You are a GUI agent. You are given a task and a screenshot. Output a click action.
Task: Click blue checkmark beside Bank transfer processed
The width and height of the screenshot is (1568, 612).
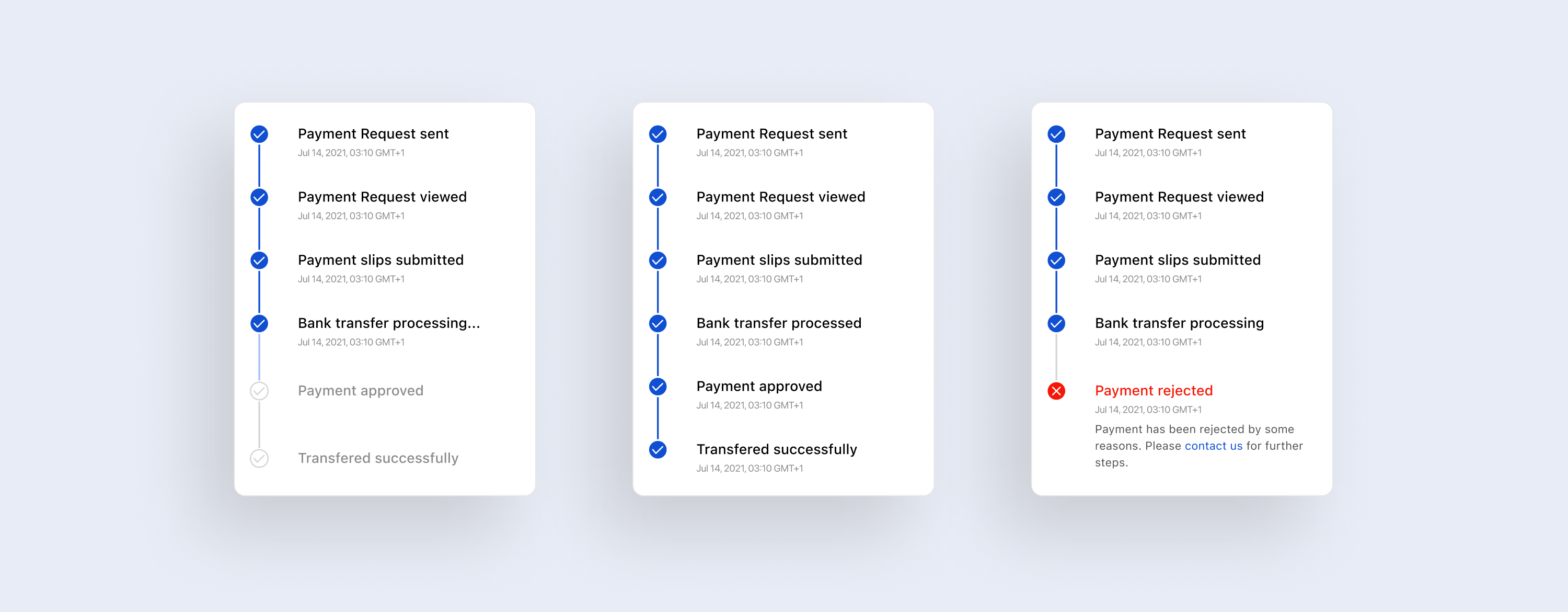(x=658, y=323)
